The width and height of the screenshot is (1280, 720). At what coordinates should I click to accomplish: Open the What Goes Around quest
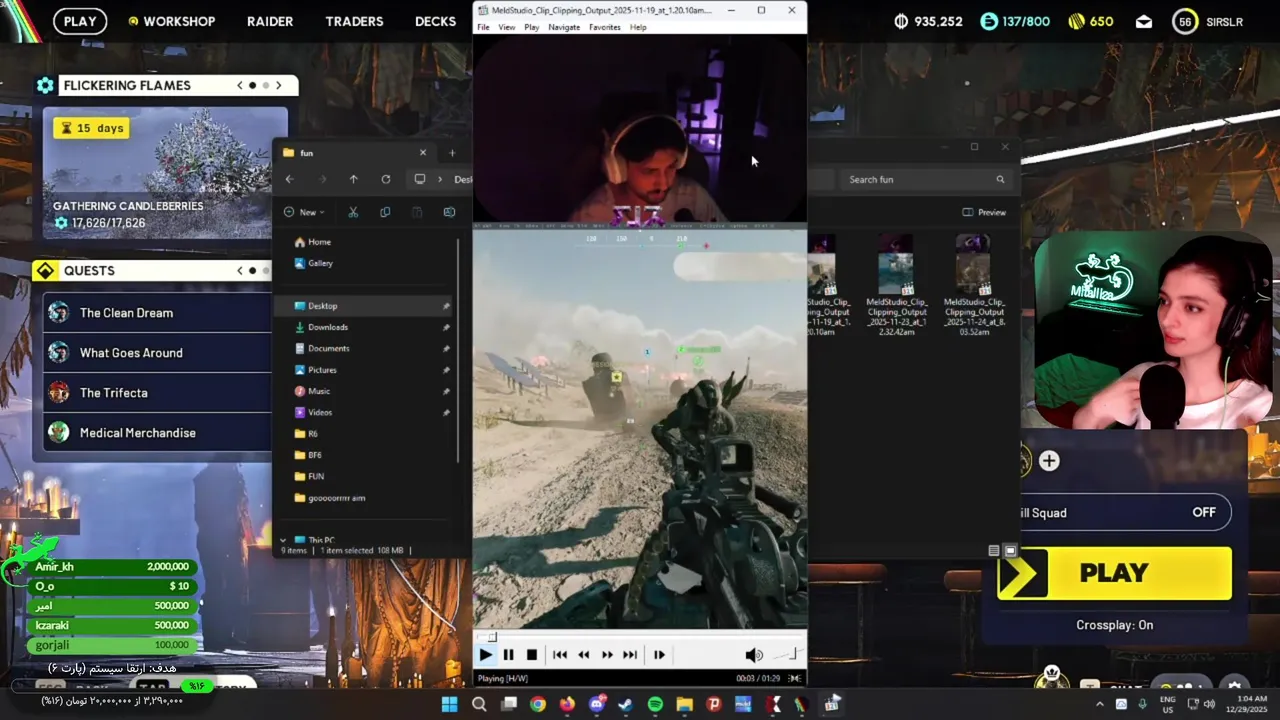click(x=157, y=353)
